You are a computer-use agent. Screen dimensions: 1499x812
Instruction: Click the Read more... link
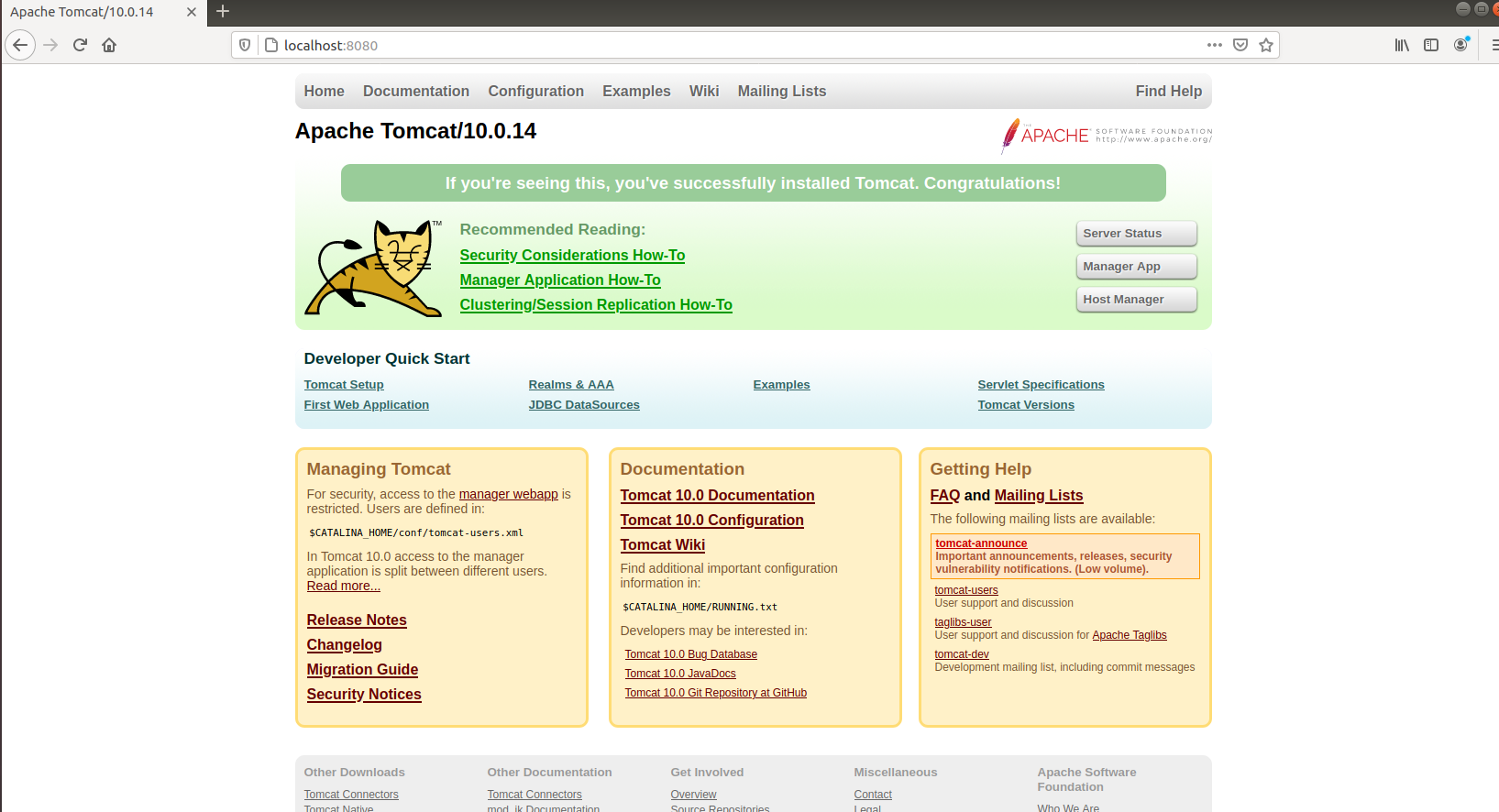tap(344, 586)
